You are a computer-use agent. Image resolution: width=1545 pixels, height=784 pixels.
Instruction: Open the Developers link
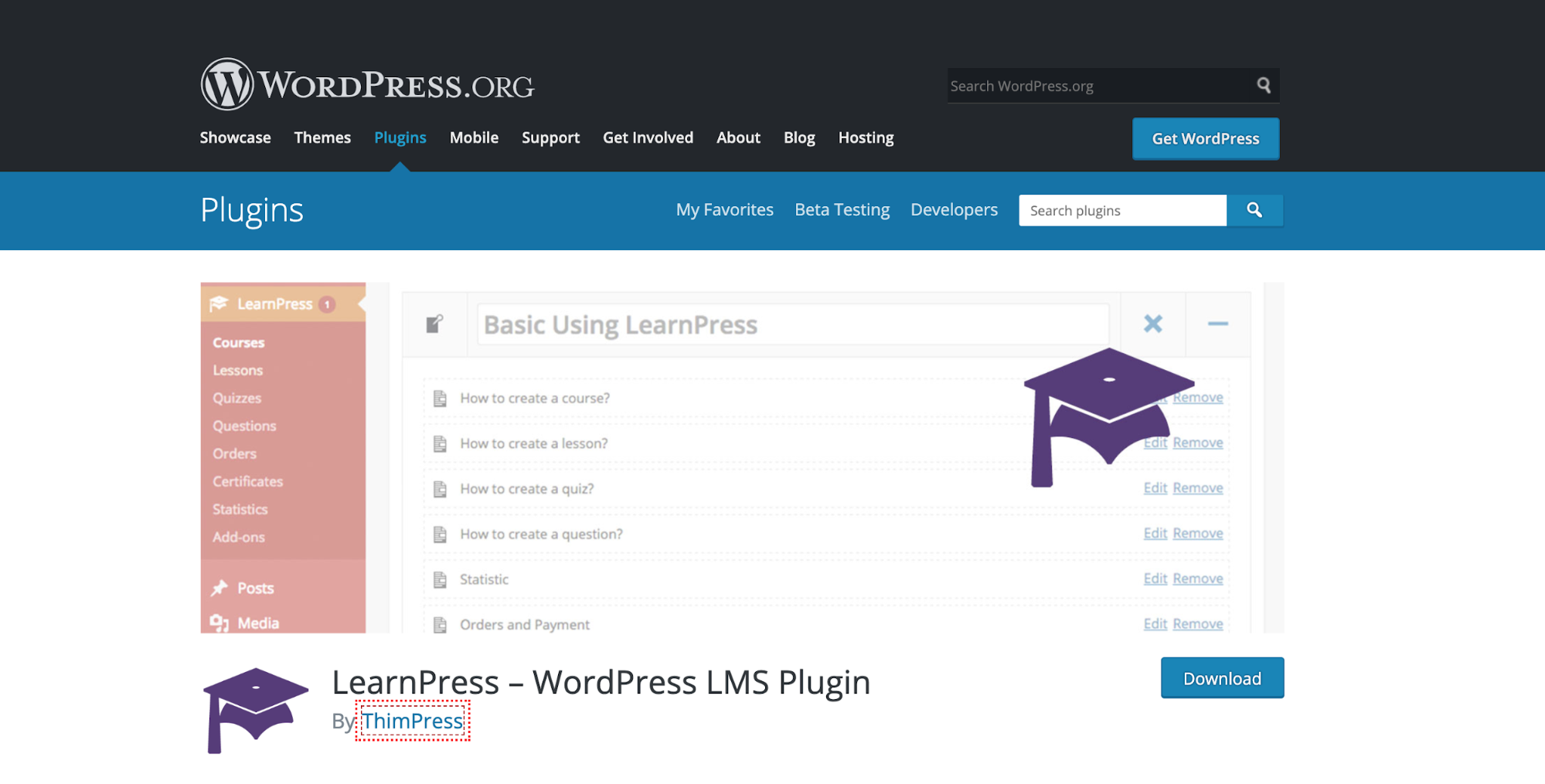[x=954, y=210]
